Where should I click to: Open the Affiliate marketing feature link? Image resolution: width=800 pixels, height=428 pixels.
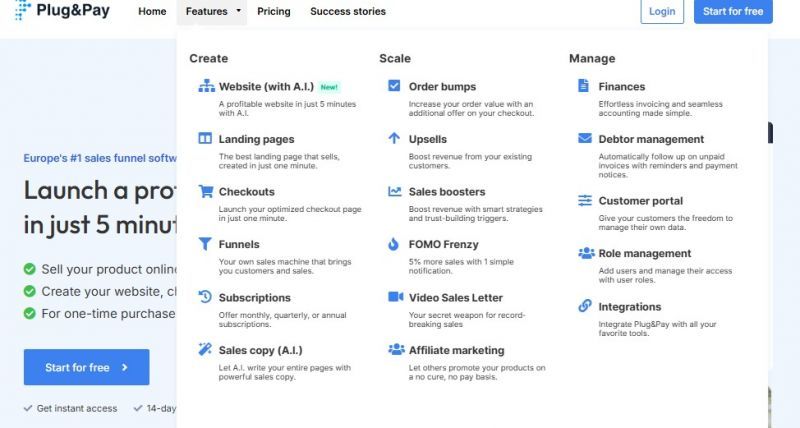(x=456, y=350)
